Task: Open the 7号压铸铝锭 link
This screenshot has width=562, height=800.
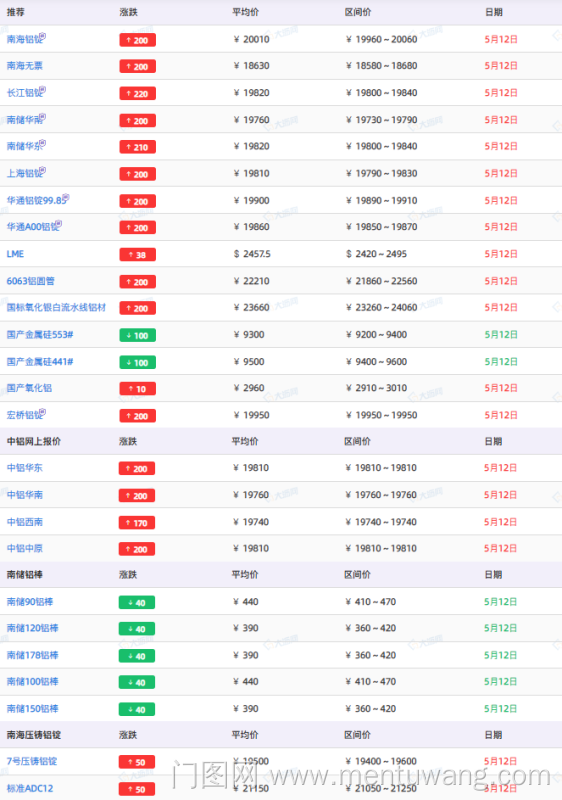Action: (32, 761)
